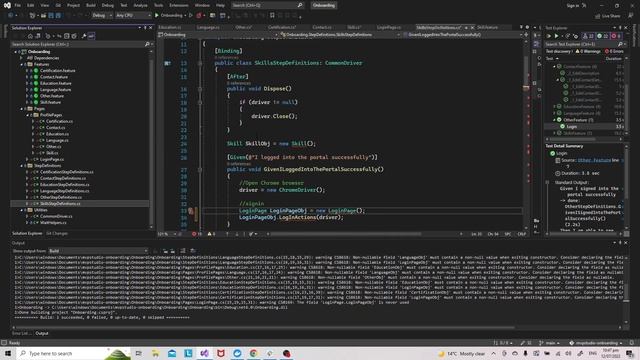The image size is (640, 360).
Task: Open Chrome from the Windows taskbar
Action: click(253, 353)
